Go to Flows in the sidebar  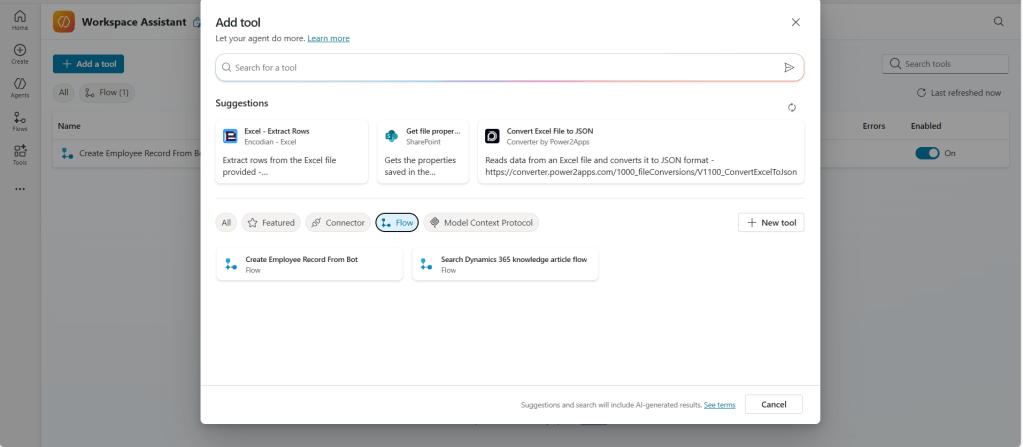pyautogui.click(x=19, y=121)
